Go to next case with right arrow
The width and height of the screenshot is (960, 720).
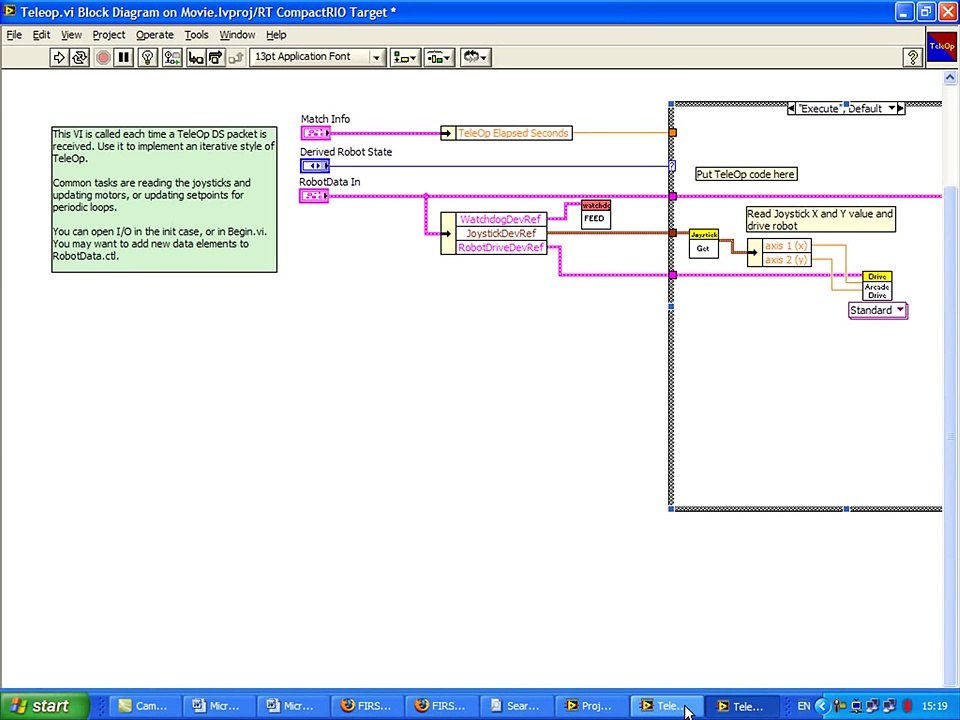(x=901, y=108)
